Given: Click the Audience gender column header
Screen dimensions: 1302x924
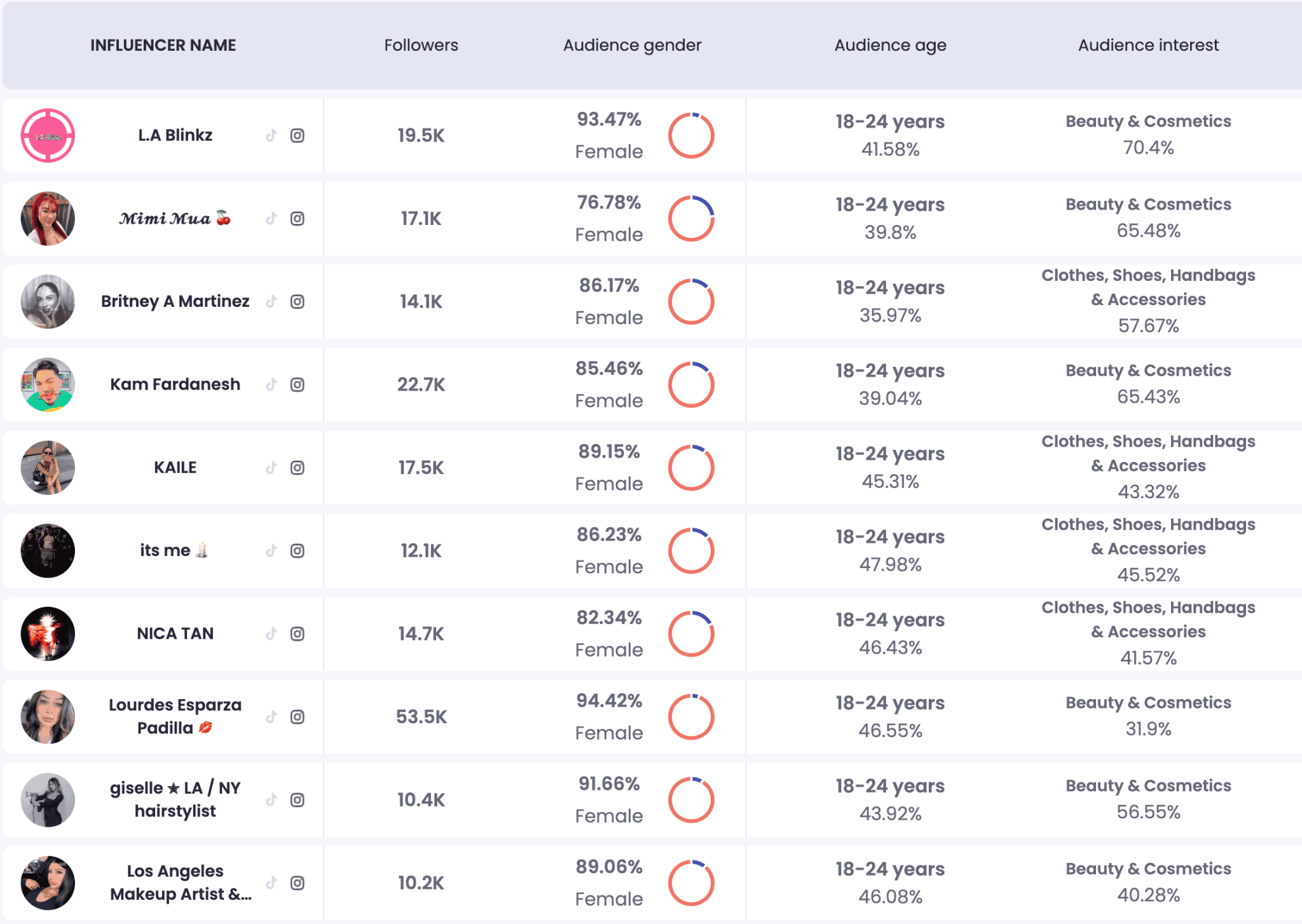Looking at the screenshot, I should [631, 44].
